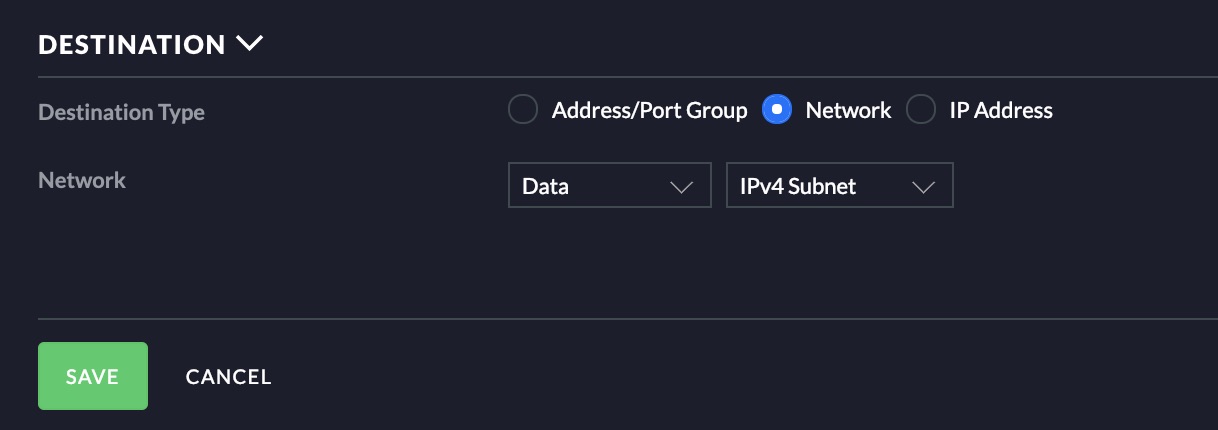Collapse the DESTINATION section chevron

(x=249, y=44)
